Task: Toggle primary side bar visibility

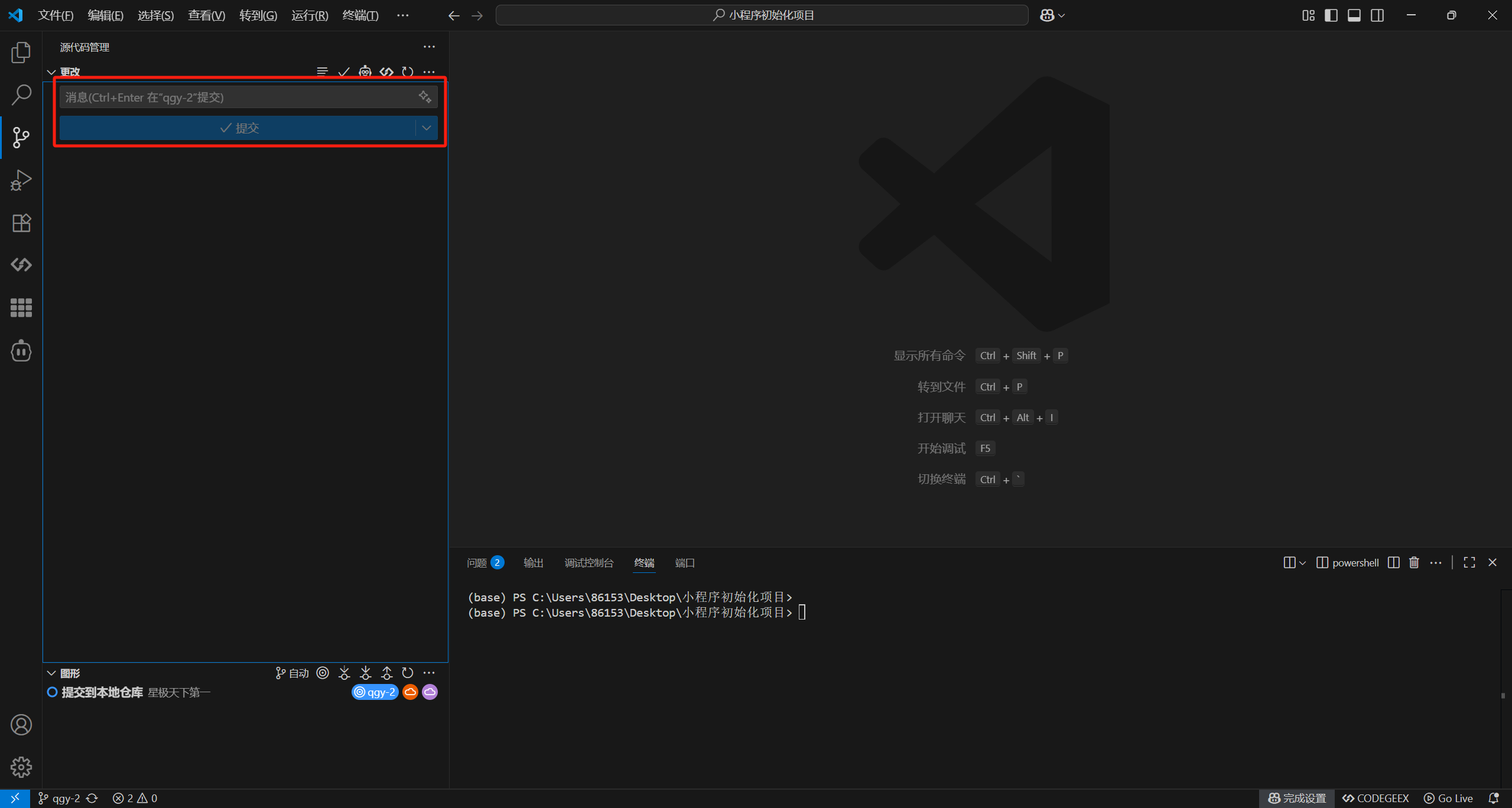Action: click(x=1331, y=15)
